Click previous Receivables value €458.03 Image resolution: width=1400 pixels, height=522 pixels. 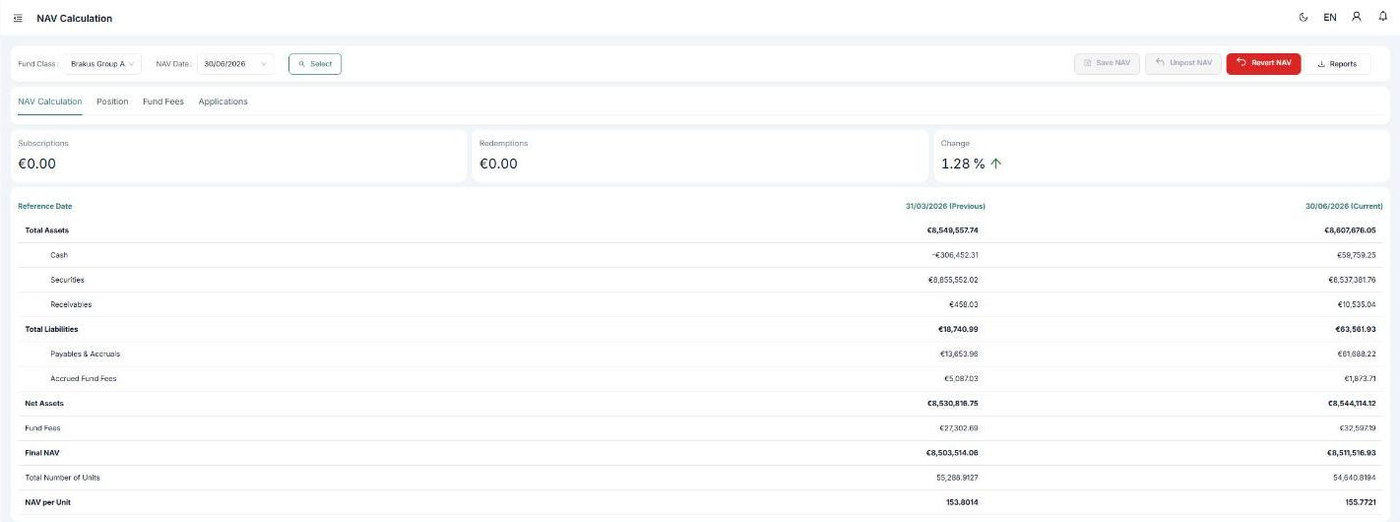pyautogui.click(x=963, y=304)
